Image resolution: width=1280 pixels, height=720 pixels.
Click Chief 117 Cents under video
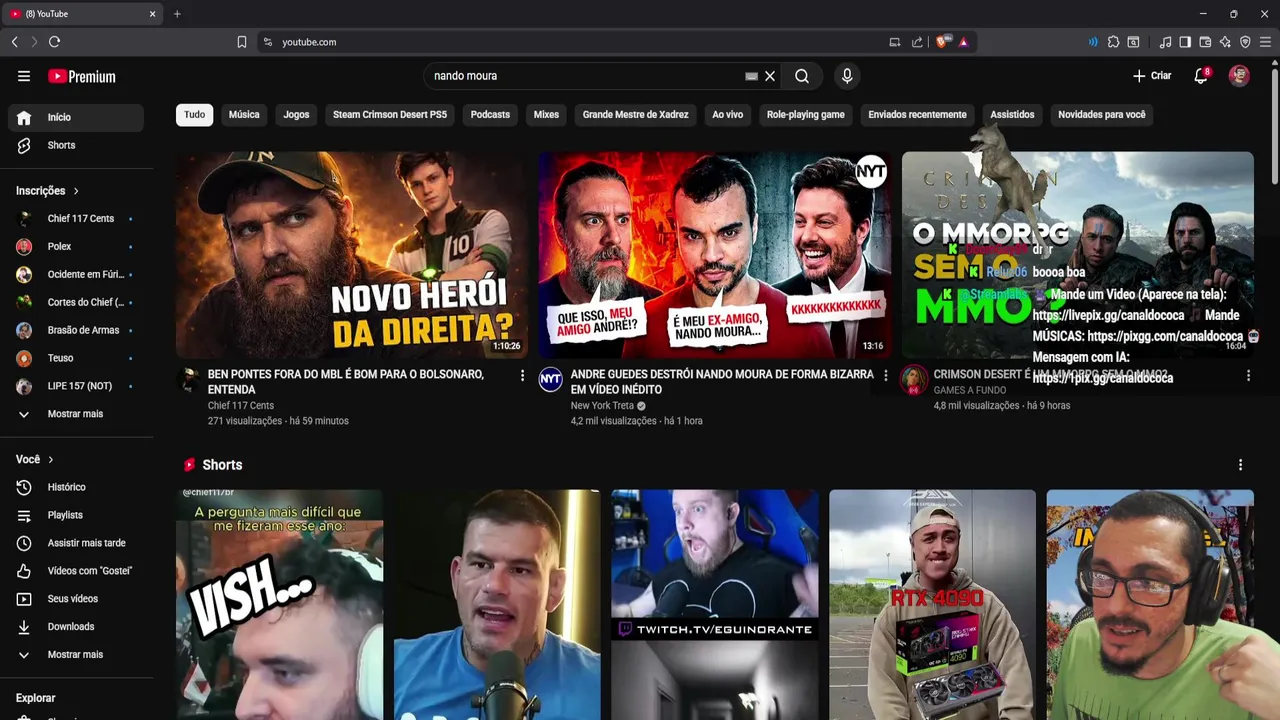(x=241, y=406)
